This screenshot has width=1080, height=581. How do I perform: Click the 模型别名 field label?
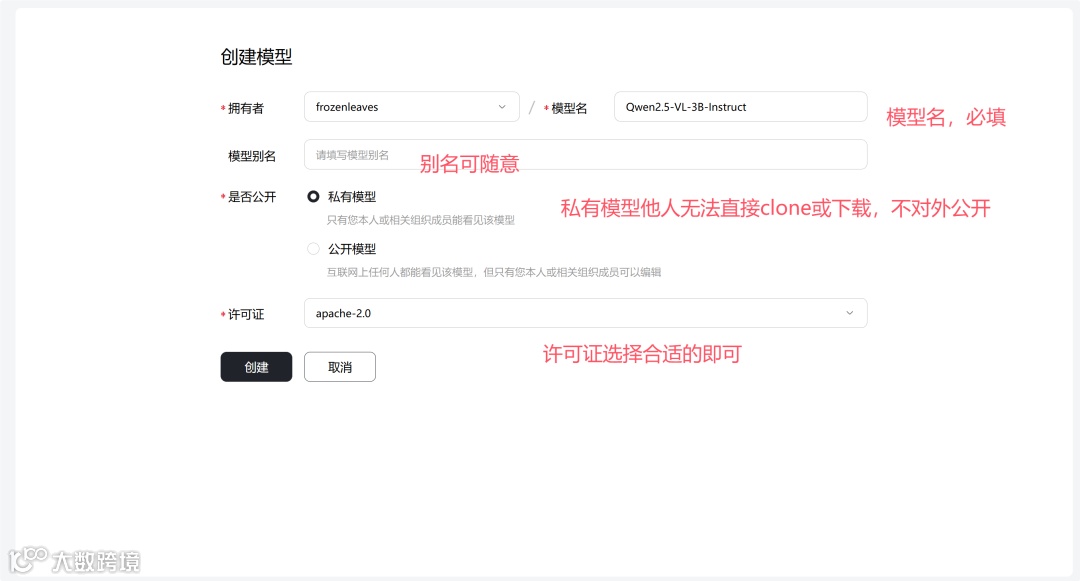pos(252,156)
